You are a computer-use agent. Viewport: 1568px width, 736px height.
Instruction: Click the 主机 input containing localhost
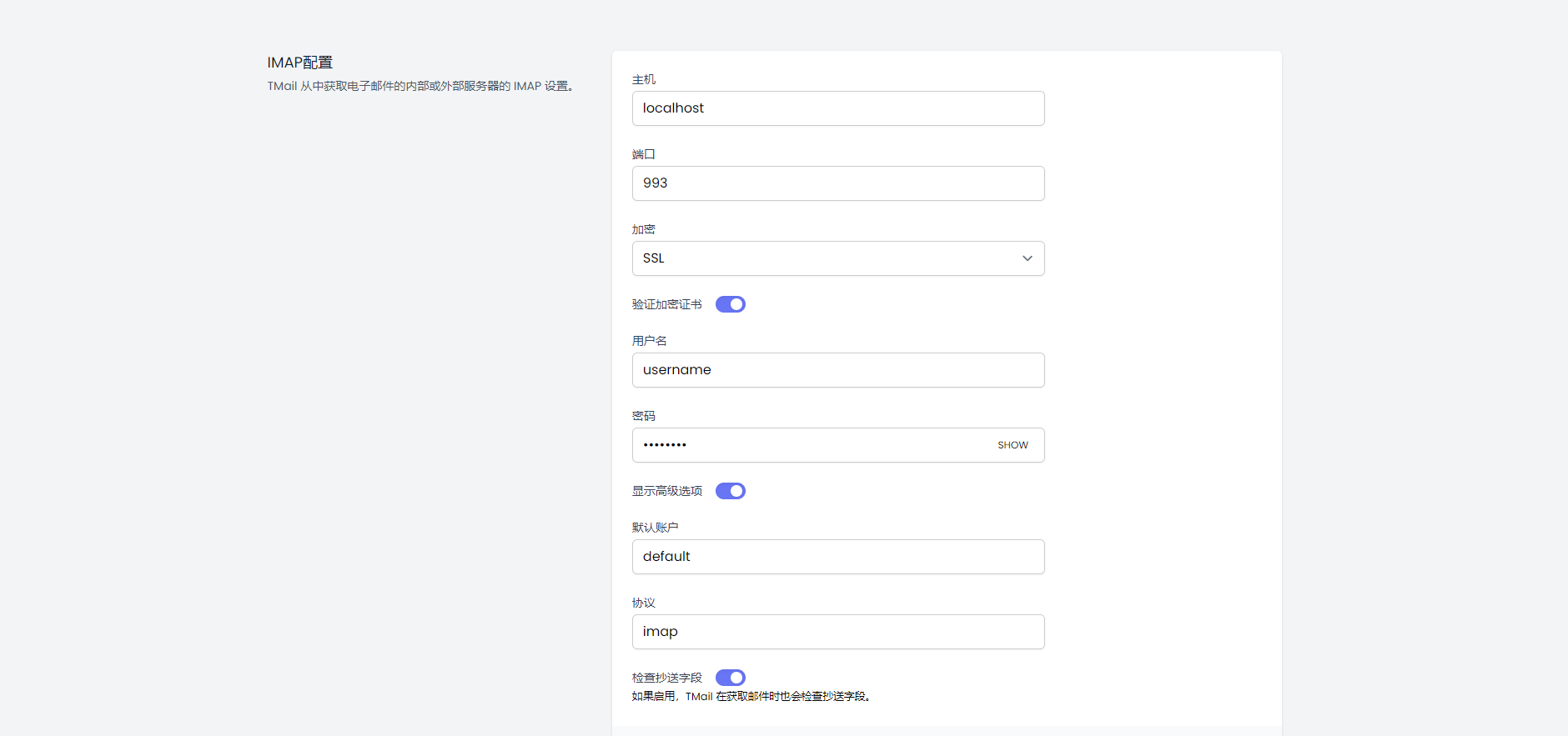pyautogui.click(x=838, y=108)
